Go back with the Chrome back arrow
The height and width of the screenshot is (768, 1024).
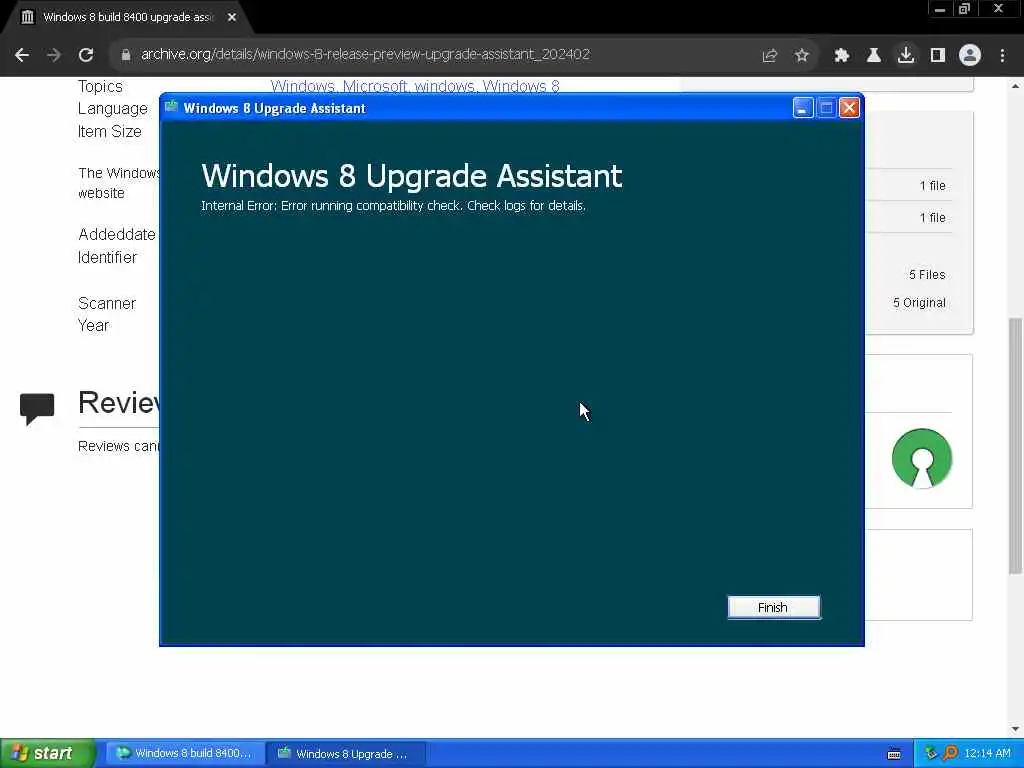tap(22, 55)
